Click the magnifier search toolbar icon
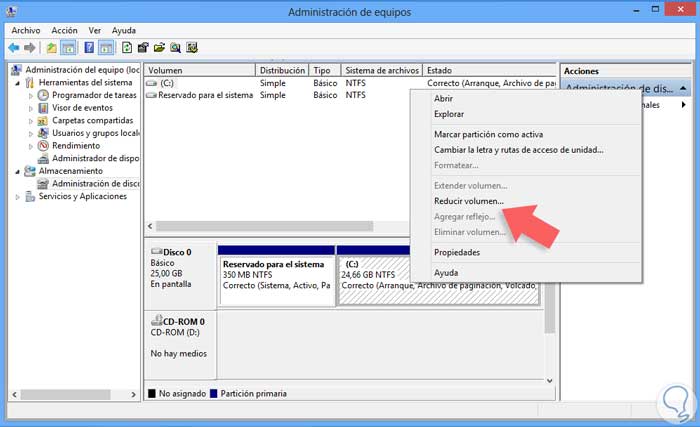This screenshot has width=700, height=427. (x=175, y=48)
